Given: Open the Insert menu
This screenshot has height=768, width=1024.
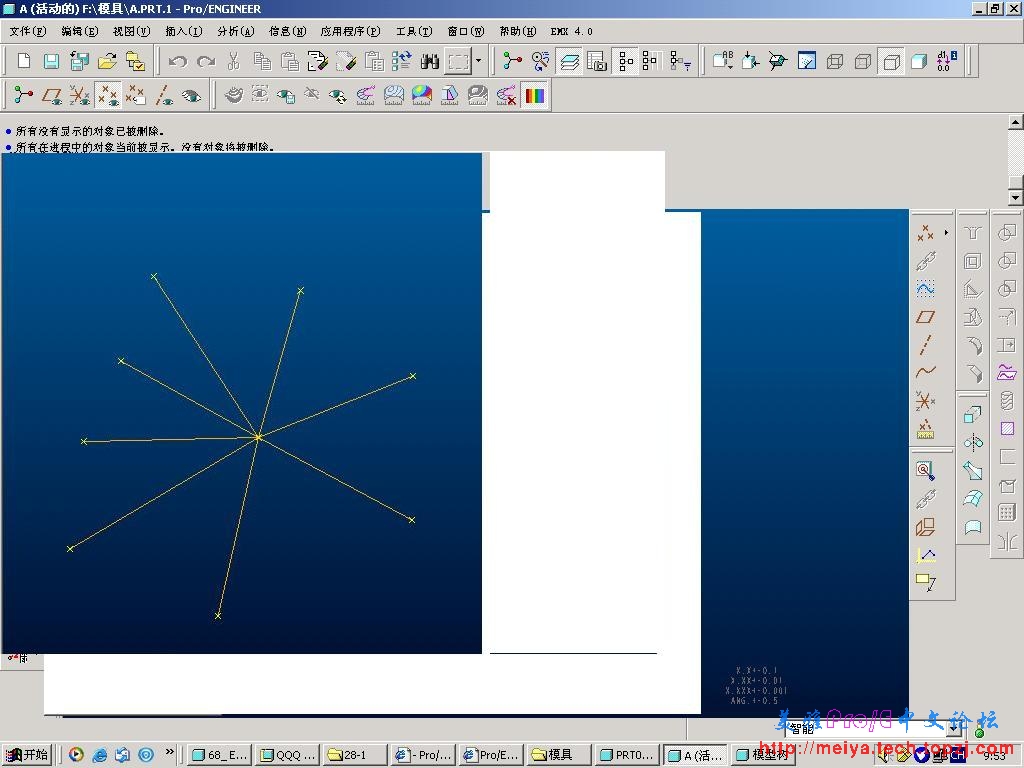Looking at the screenshot, I should point(184,31).
